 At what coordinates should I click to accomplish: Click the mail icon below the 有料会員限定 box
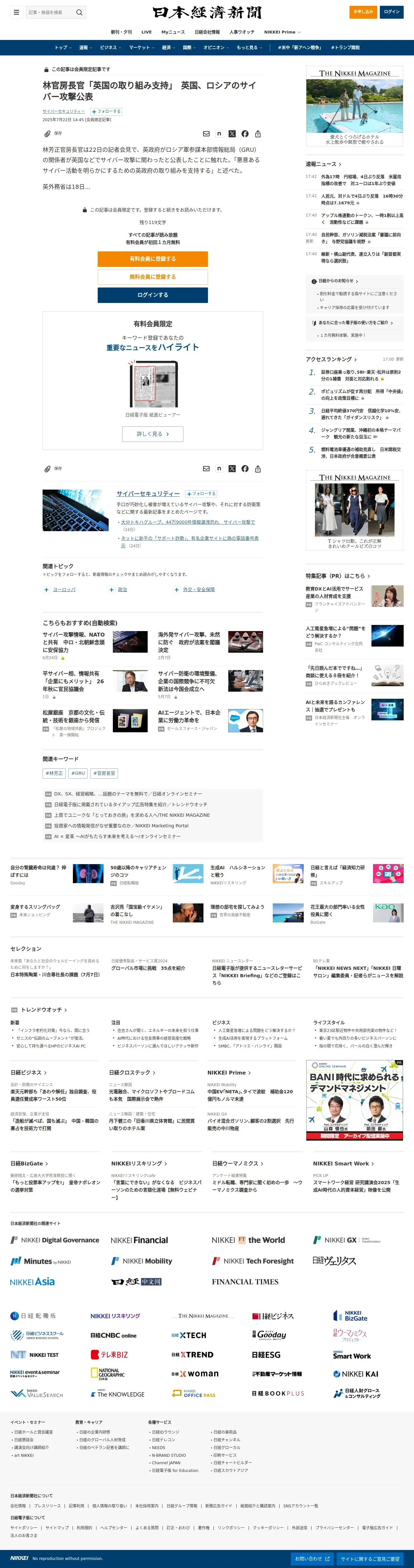(x=206, y=469)
